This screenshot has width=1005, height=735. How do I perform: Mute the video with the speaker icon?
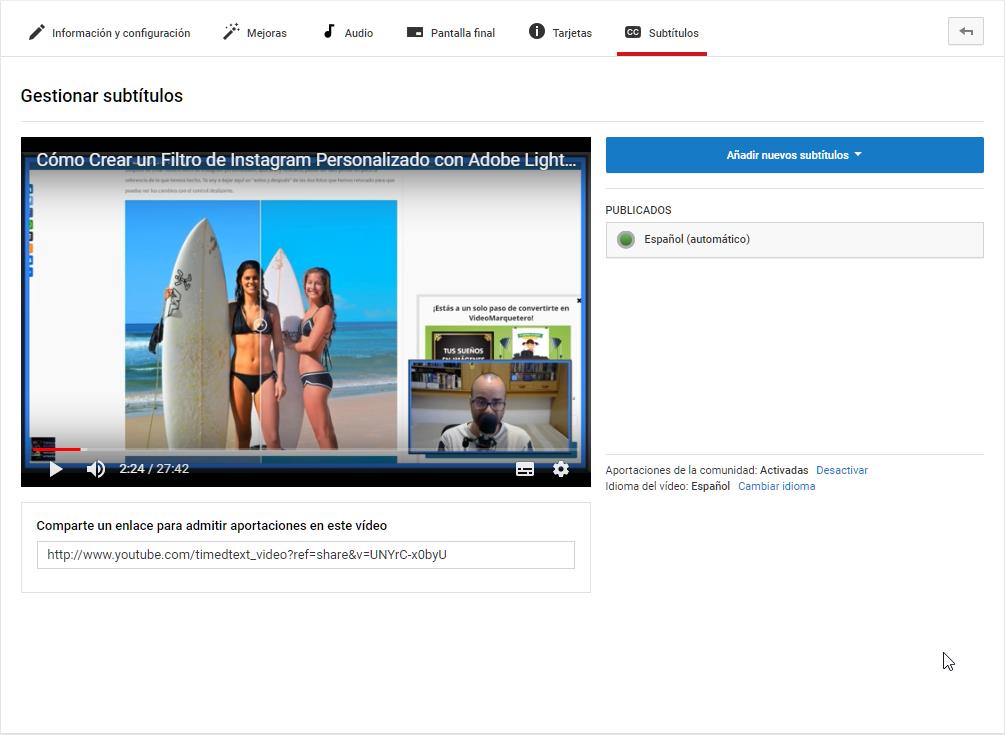pyautogui.click(x=96, y=469)
